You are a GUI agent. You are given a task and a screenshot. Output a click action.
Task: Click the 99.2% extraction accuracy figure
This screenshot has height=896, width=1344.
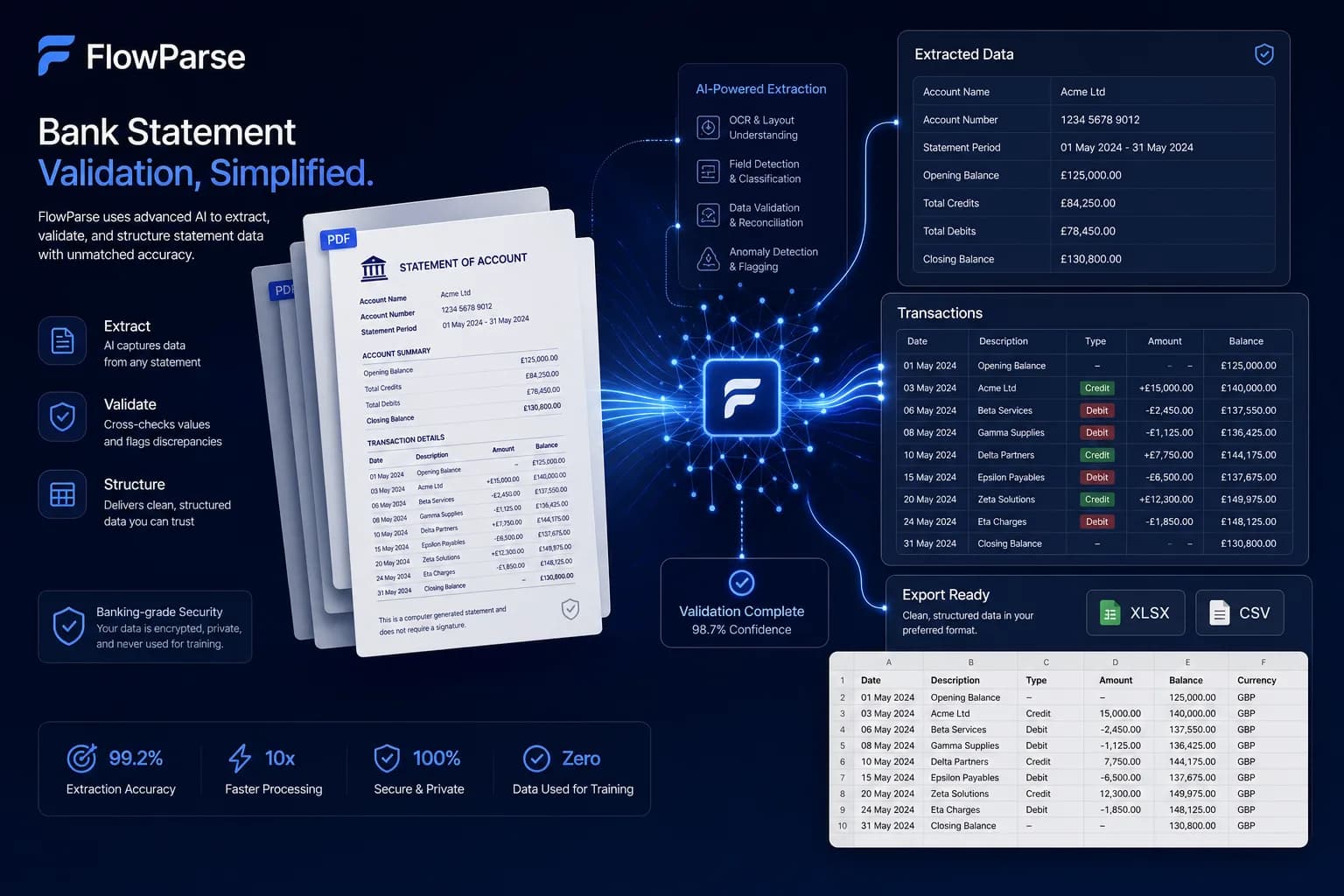tap(136, 758)
